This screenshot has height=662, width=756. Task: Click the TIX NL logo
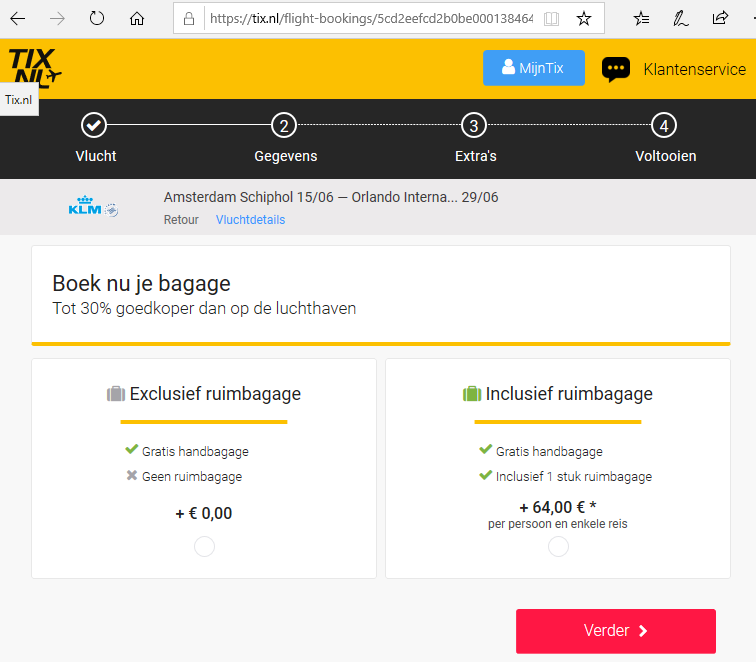click(x=35, y=68)
